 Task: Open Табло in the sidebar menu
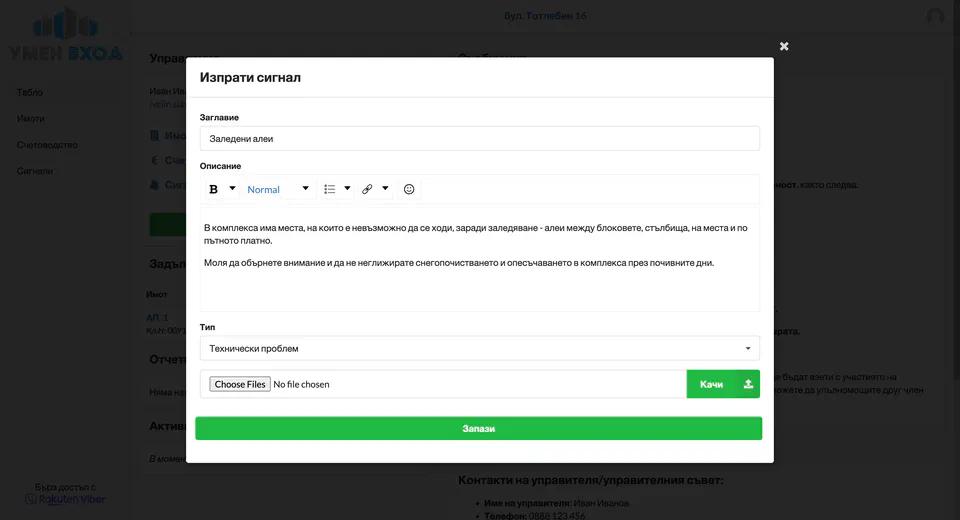click(x=30, y=93)
